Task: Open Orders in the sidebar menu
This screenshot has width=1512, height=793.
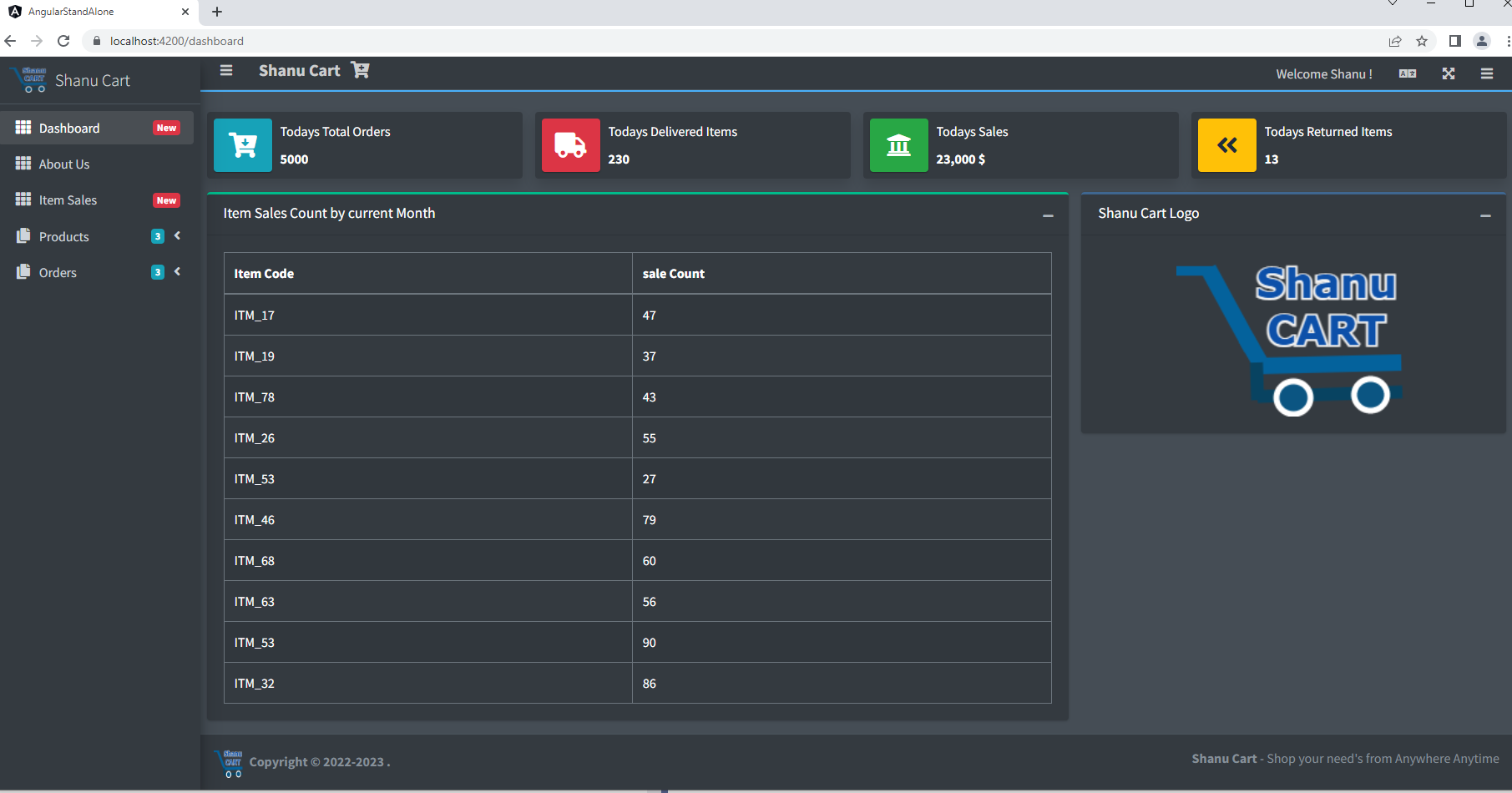Action: [97, 272]
